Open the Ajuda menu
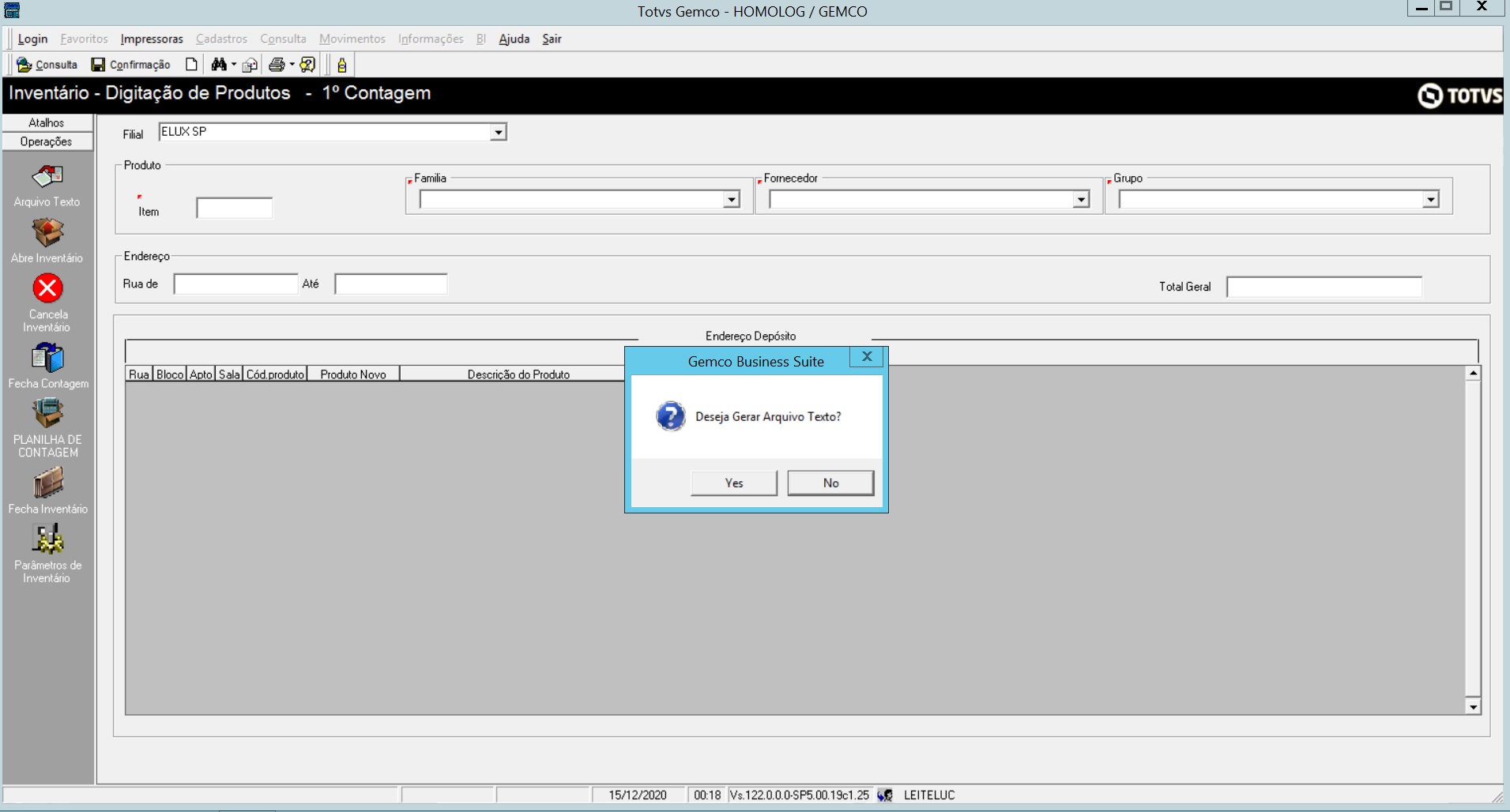 (x=514, y=39)
